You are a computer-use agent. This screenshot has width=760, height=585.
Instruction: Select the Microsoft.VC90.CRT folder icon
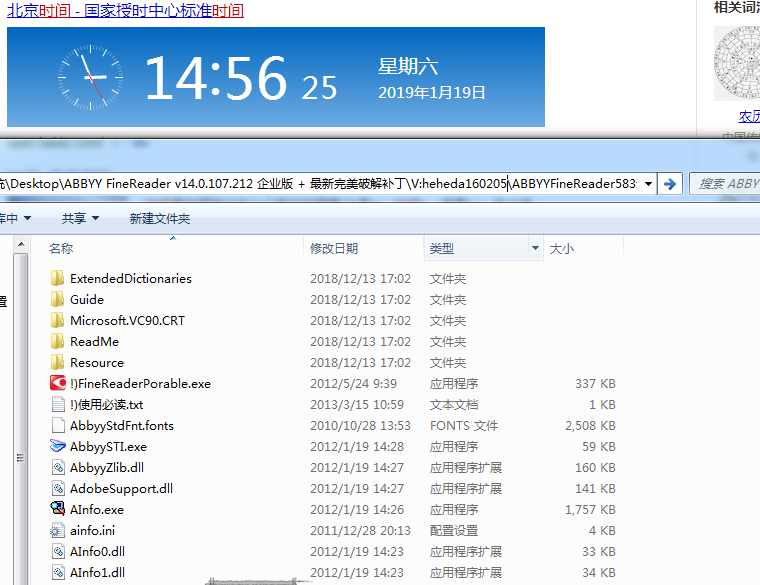coord(57,320)
